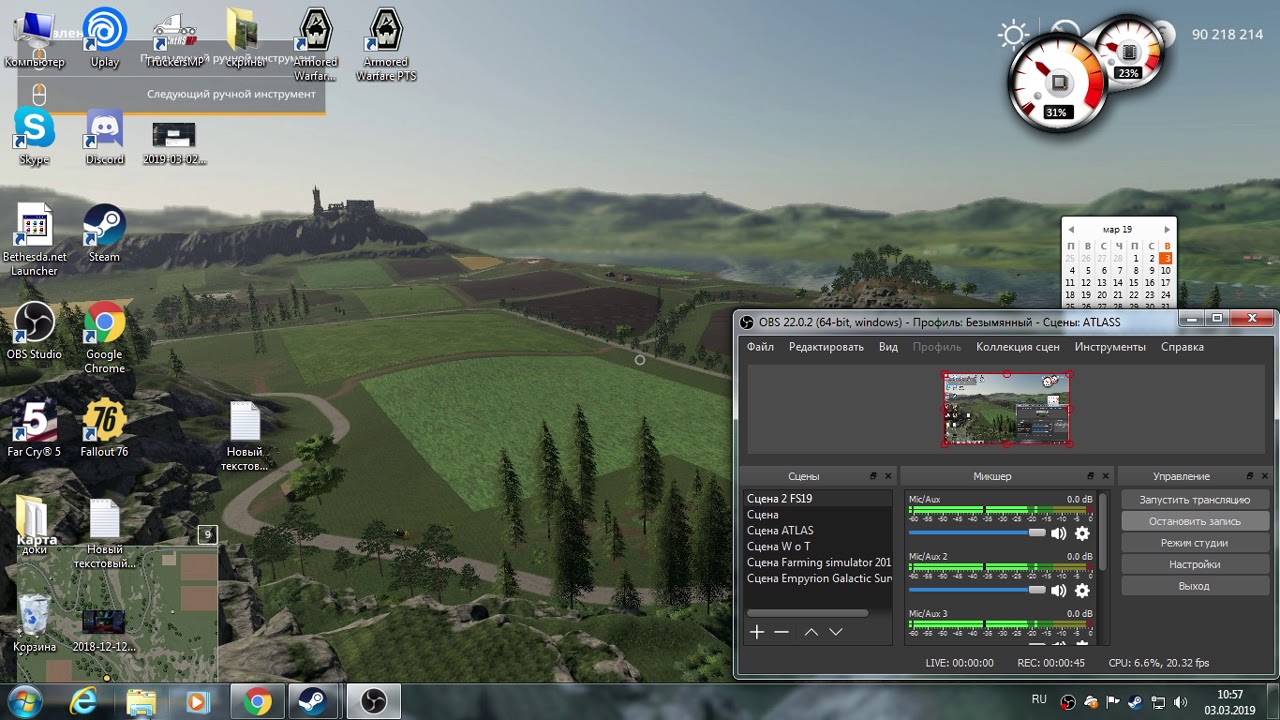Click the OBS preview thumbnail
1280x720 pixels.
pyautogui.click(x=1006, y=409)
